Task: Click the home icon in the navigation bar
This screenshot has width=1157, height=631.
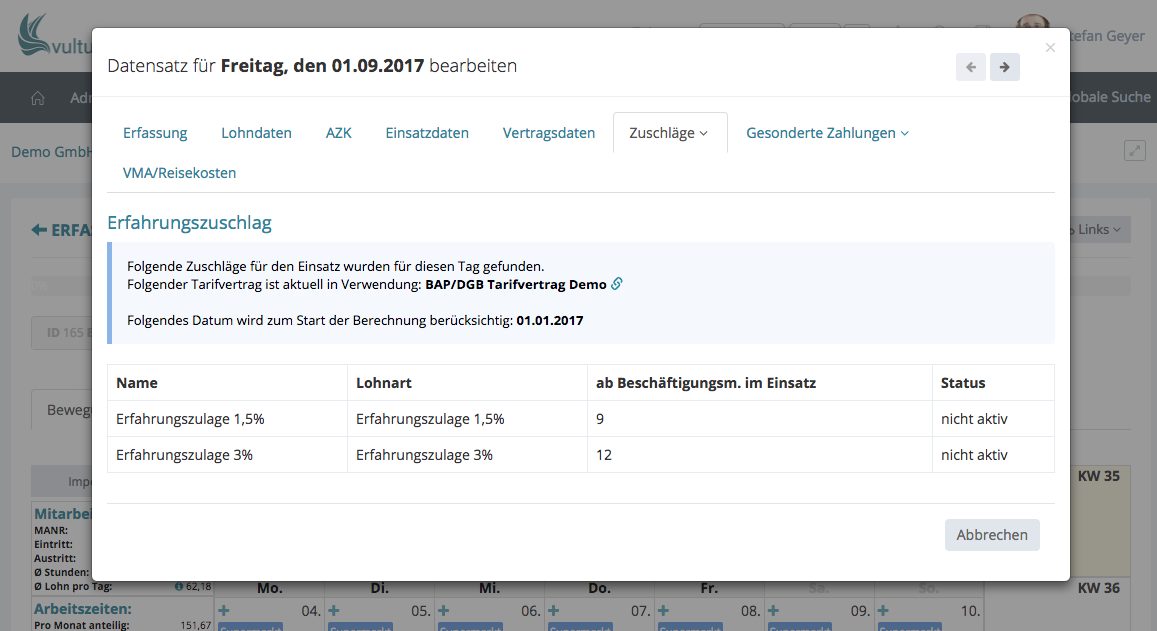Action: [38, 98]
